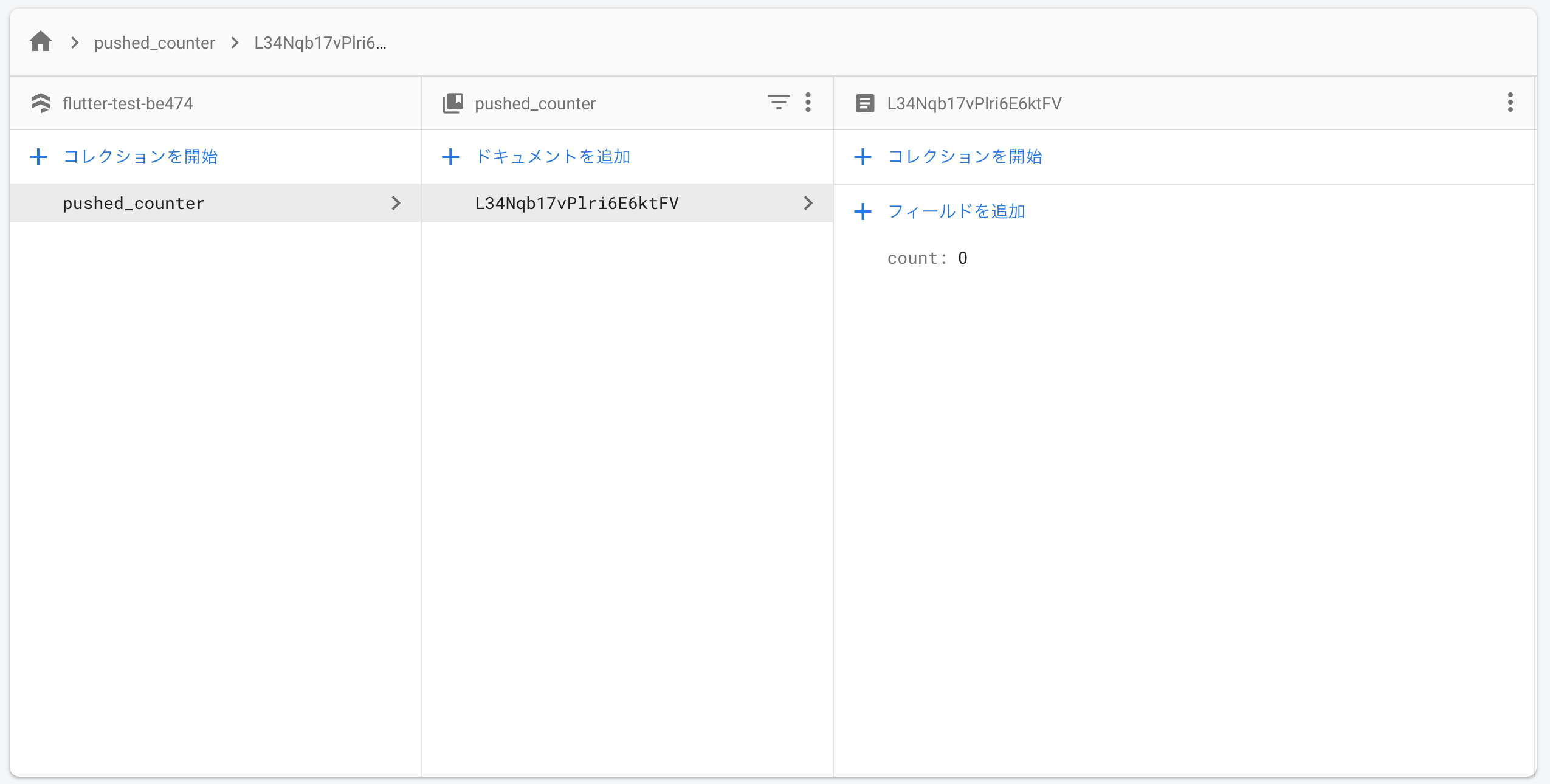The height and width of the screenshot is (784, 1550).
Task: Select the pushed_counter collection in the list
Action: point(134,203)
